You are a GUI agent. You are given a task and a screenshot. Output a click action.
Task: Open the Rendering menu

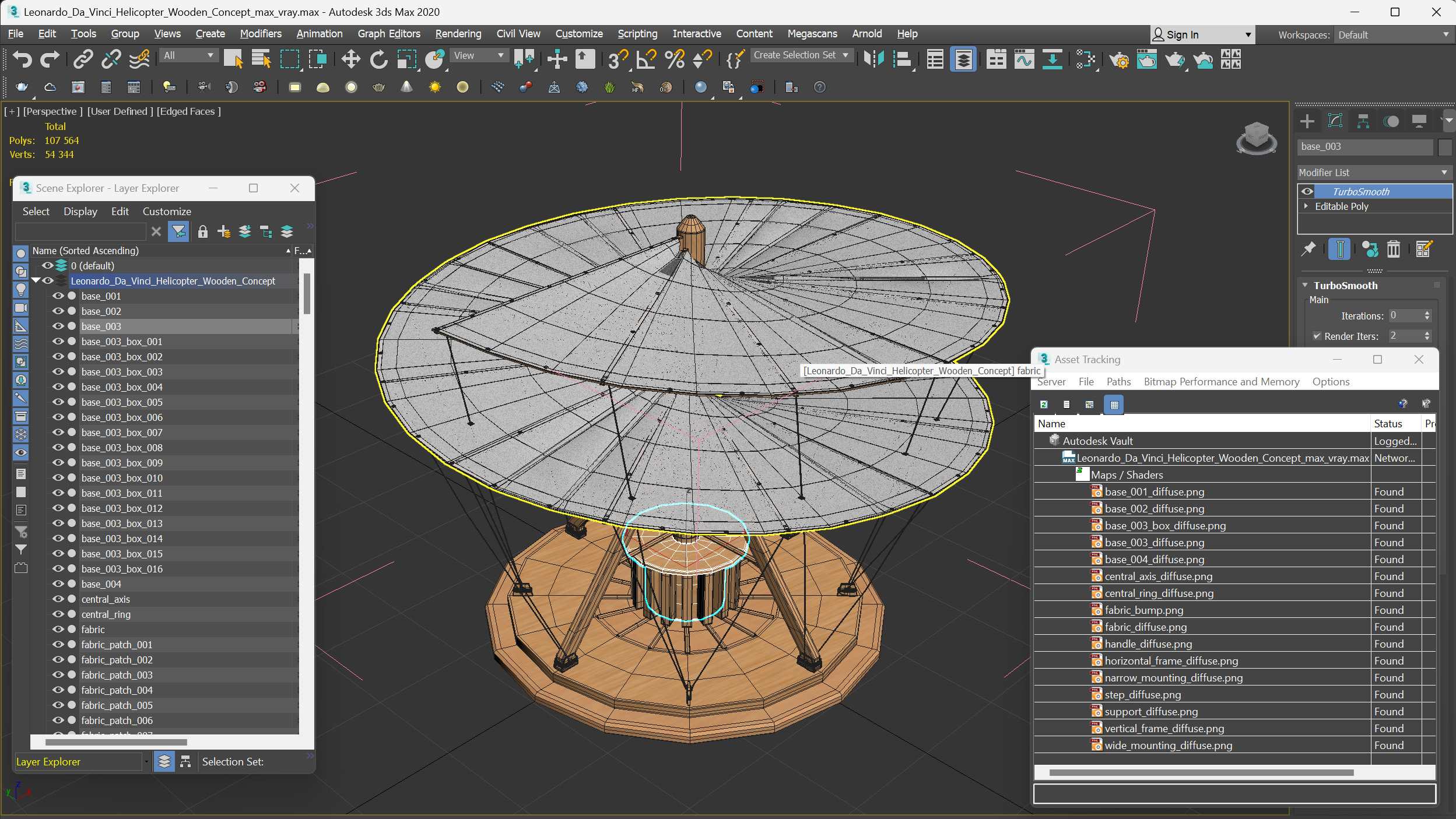[x=458, y=34]
